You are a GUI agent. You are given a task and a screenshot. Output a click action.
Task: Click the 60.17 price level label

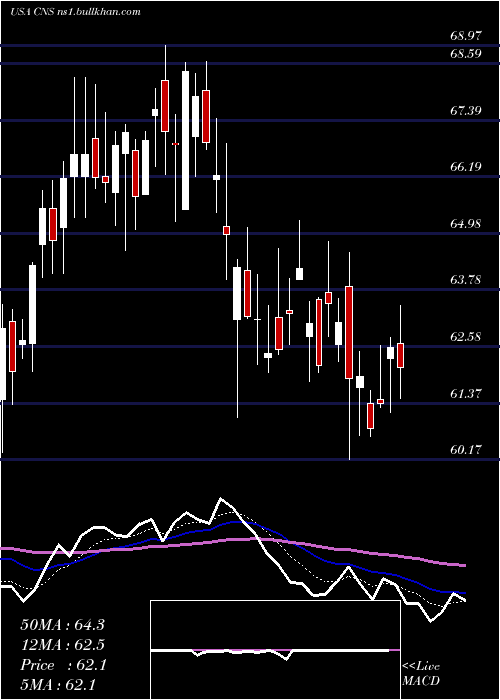466,450
